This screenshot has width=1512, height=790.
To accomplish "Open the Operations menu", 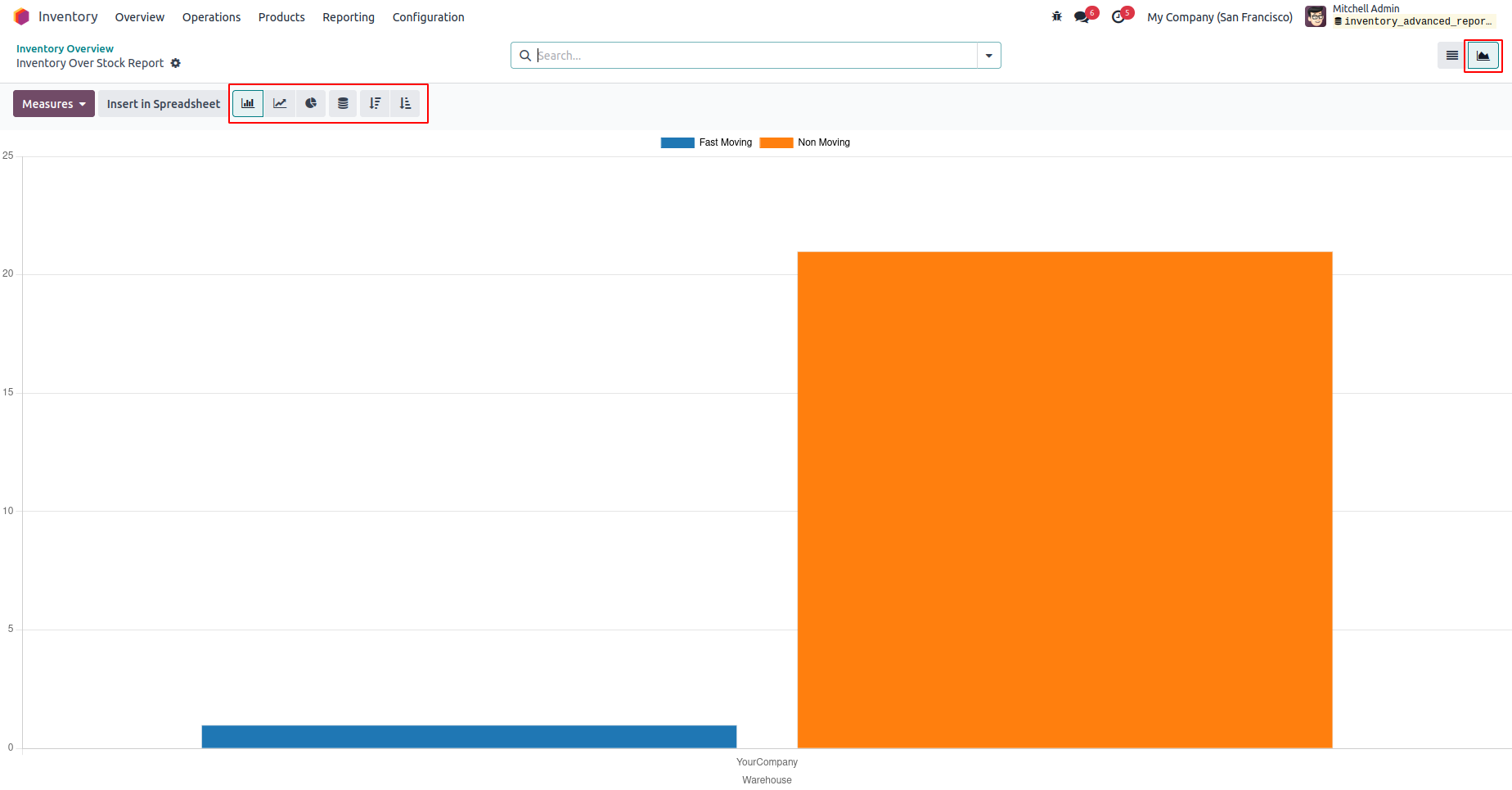I will pyautogui.click(x=211, y=17).
